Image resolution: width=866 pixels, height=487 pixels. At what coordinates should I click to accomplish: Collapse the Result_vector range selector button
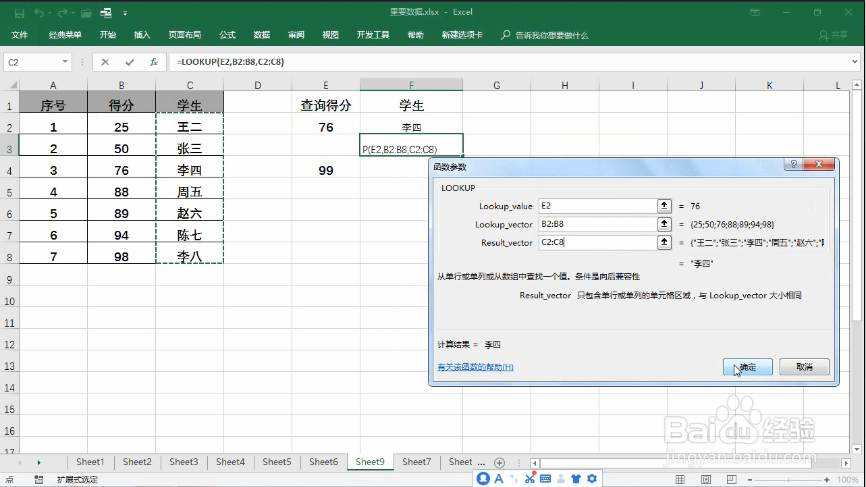click(664, 242)
